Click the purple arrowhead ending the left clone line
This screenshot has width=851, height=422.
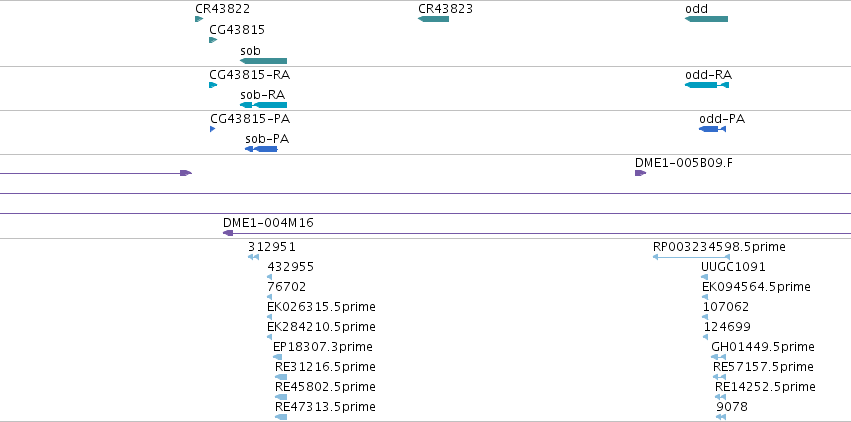coord(186,173)
